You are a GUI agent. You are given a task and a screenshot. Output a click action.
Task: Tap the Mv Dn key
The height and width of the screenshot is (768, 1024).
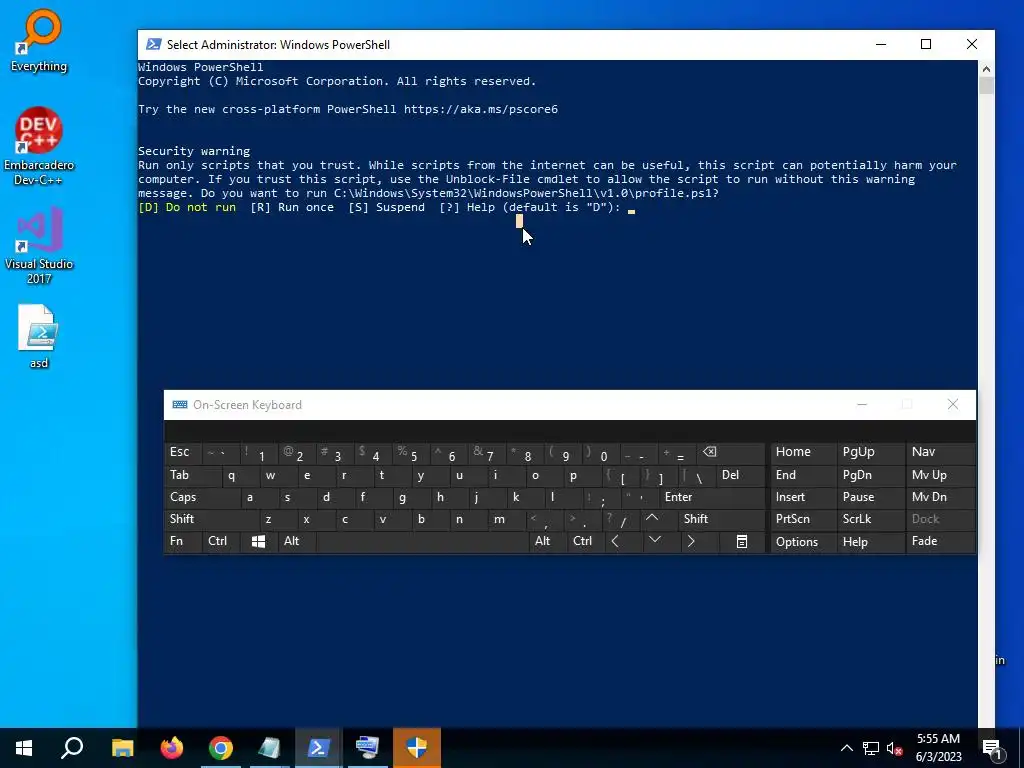[940, 497]
